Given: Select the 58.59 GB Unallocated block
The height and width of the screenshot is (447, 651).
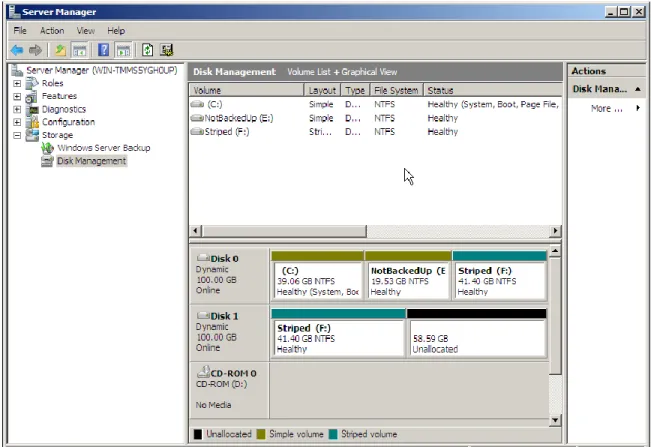Looking at the screenshot, I should [x=477, y=332].
